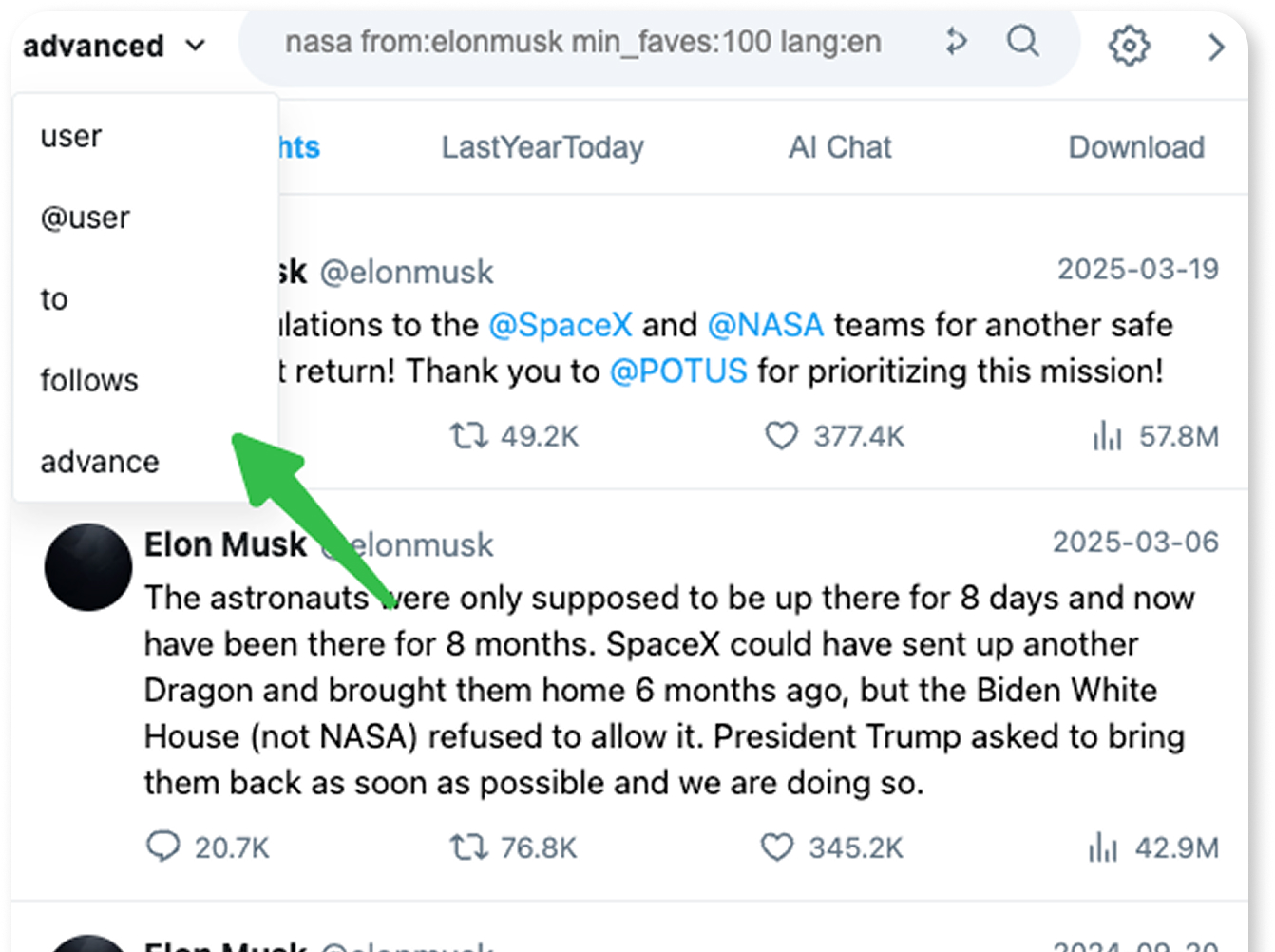This screenshot has width=1275, height=952.
Task: Like the 2025-03-19 tweet heart icon
Action: click(x=781, y=436)
